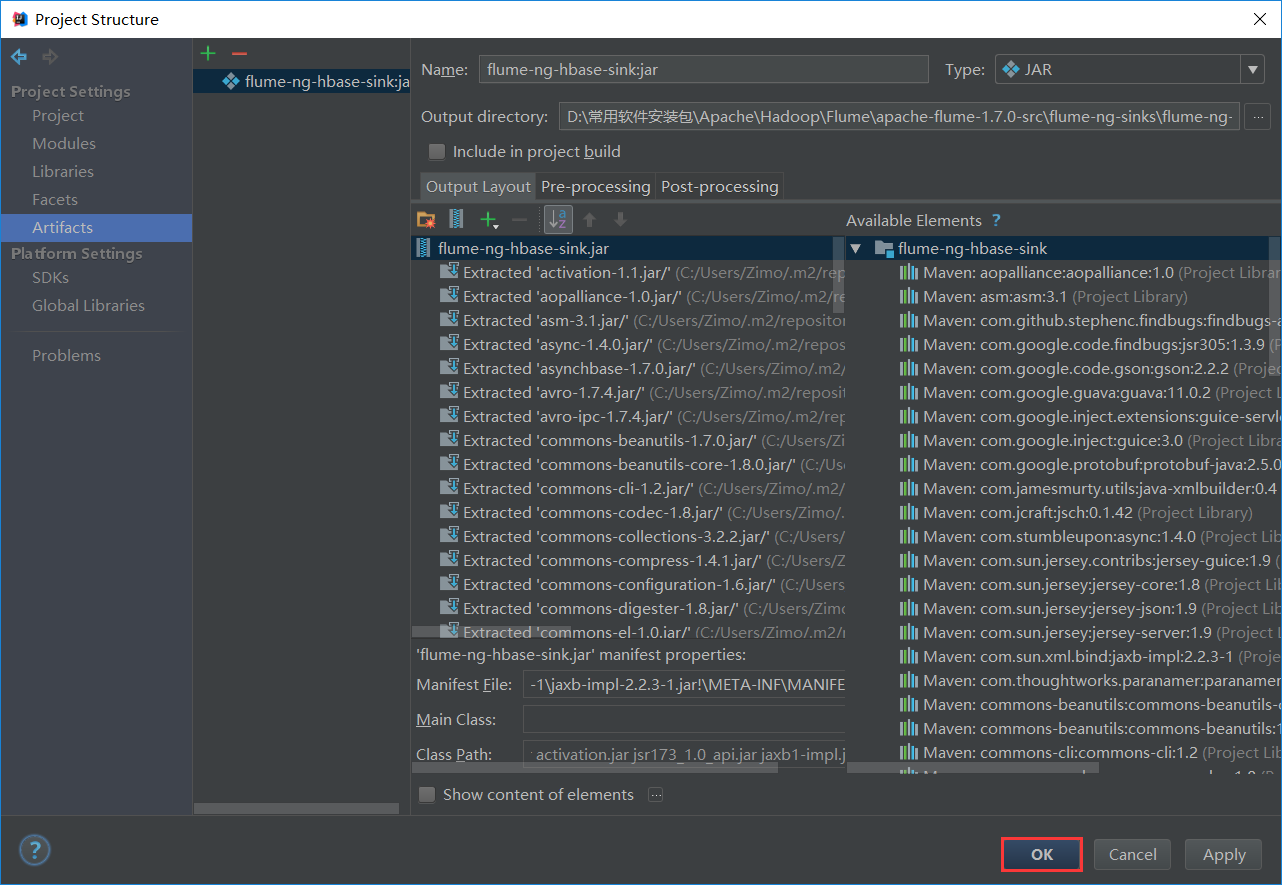The width and height of the screenshot is (1282, 885).
Task: Click the library icon beside Maven: asm:asm:3.1
Action: coord(909,296)
